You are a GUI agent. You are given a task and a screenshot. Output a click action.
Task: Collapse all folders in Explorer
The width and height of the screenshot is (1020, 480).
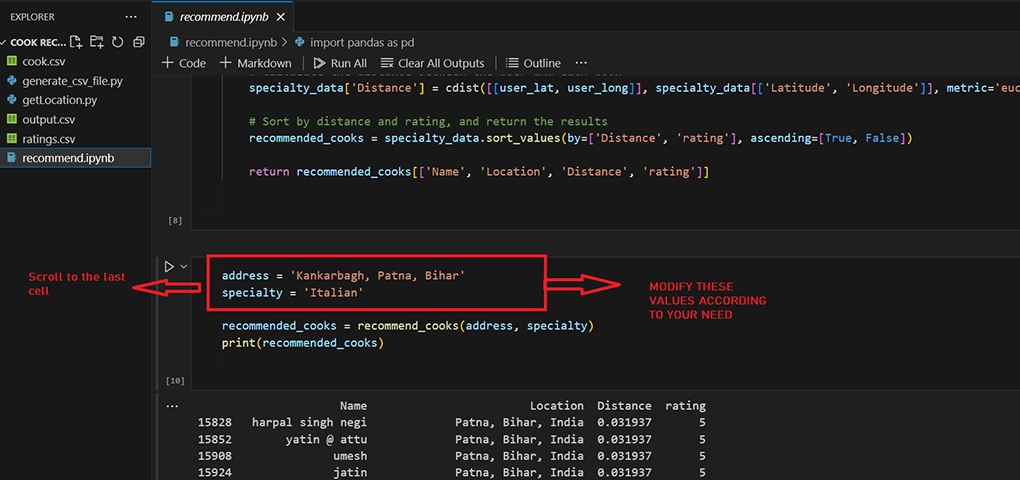pyautogui.click(x=139, y=42)
